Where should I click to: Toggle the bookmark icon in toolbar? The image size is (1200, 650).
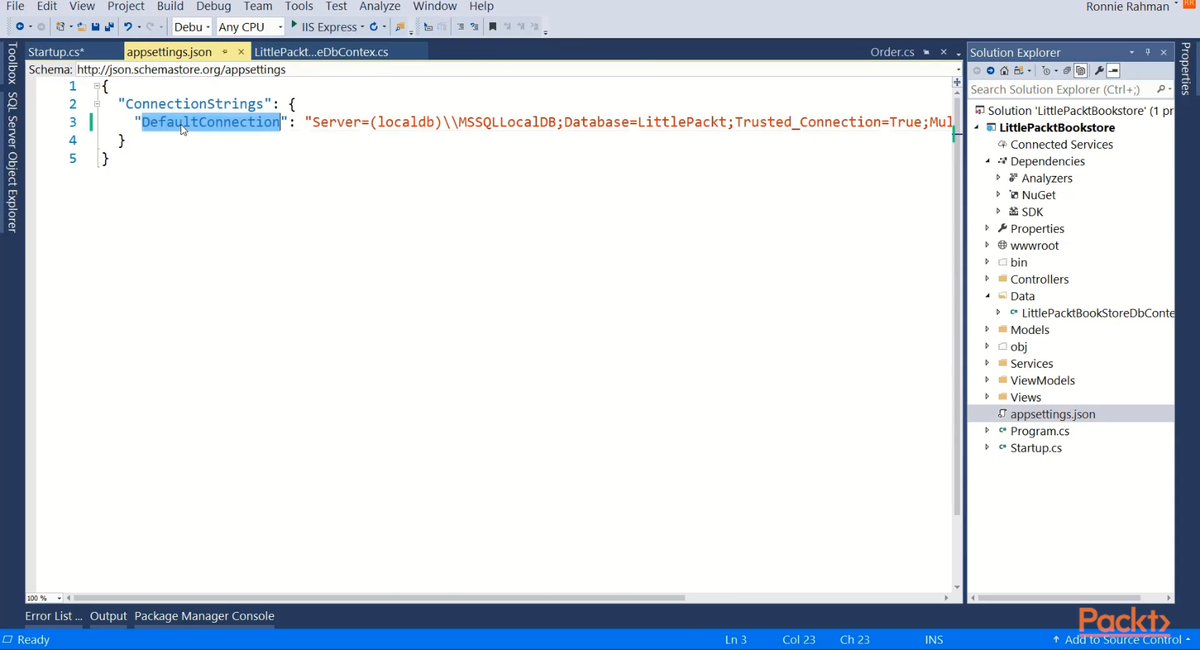tap(493, 27)
